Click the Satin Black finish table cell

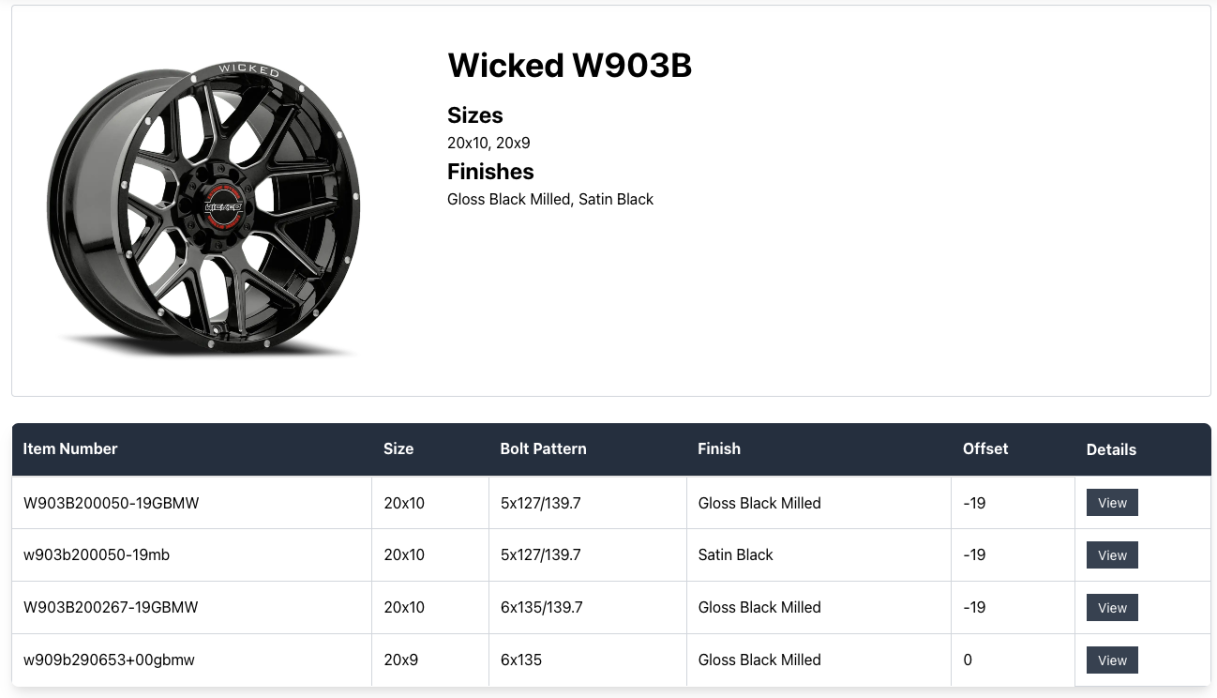point(735,555)
